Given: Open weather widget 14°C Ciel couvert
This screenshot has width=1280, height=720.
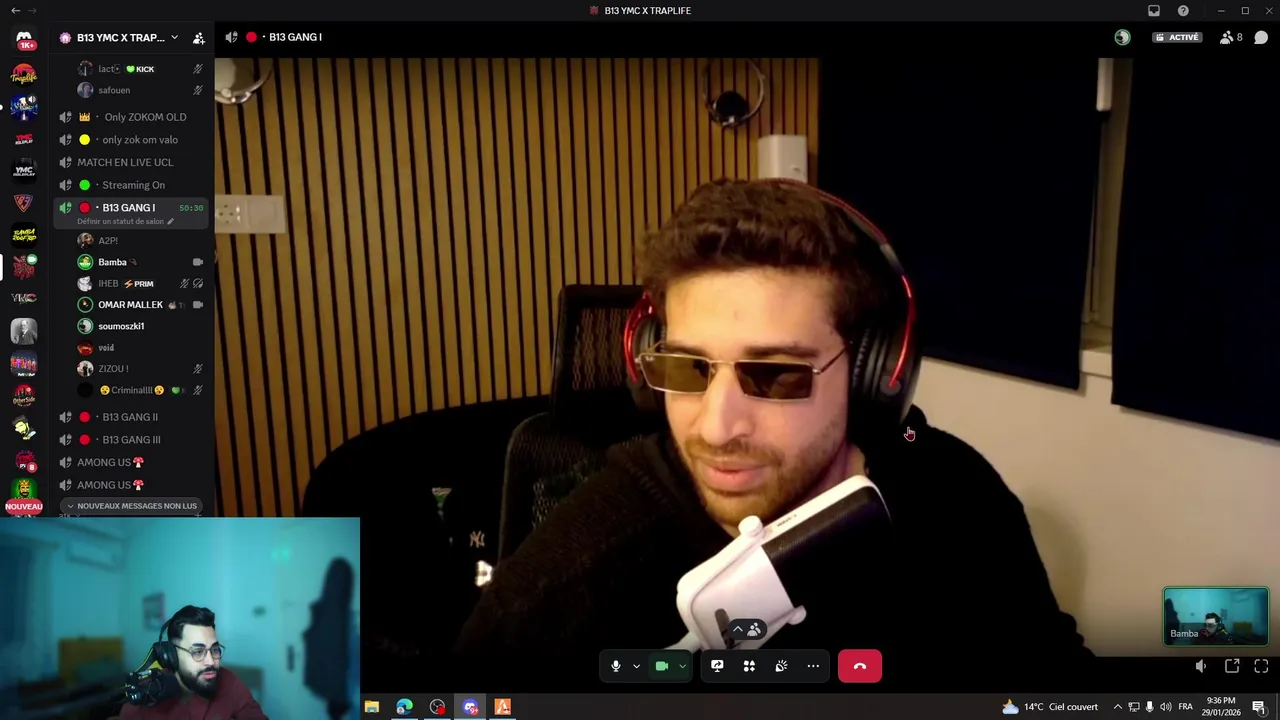Looking at the screenshot, I should 1050,707.
